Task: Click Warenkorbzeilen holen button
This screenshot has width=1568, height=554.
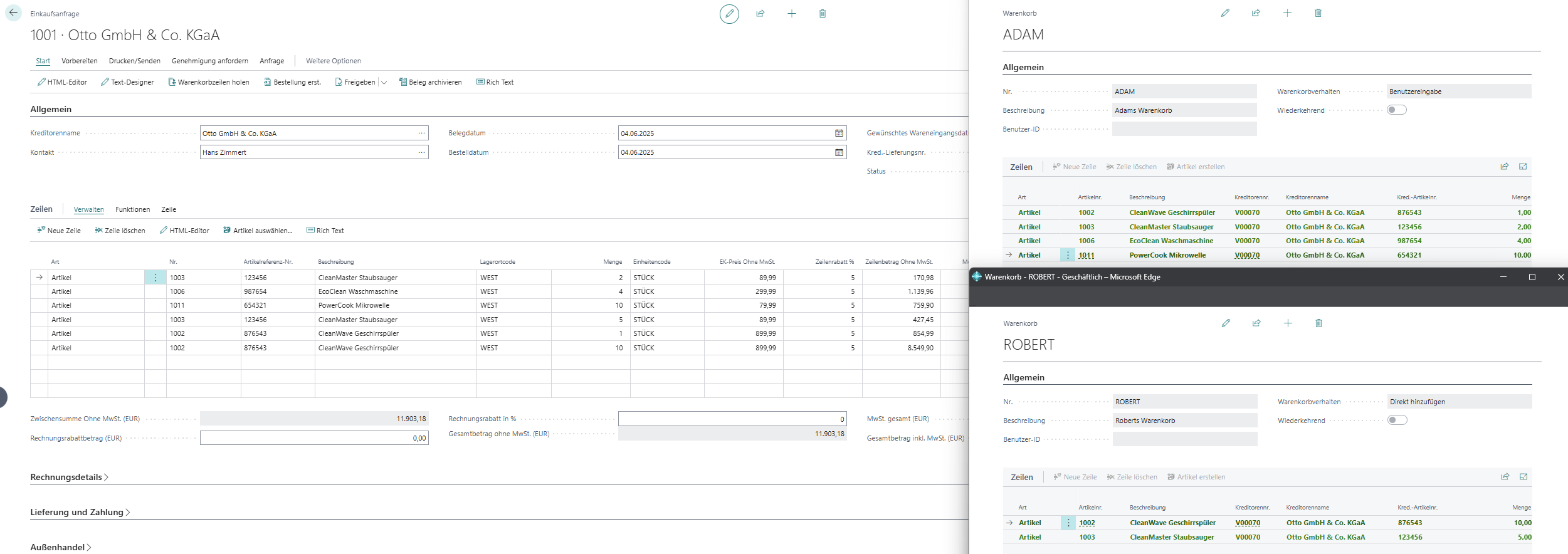Action: tap(209, 82)
